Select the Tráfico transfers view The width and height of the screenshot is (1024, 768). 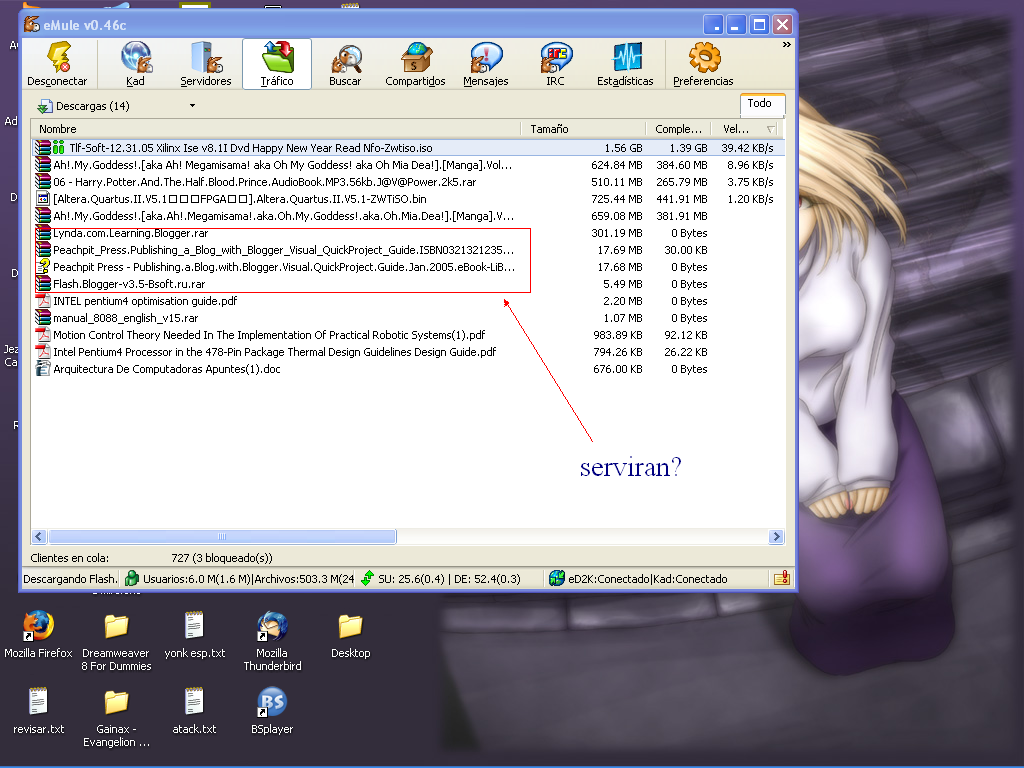277,64
